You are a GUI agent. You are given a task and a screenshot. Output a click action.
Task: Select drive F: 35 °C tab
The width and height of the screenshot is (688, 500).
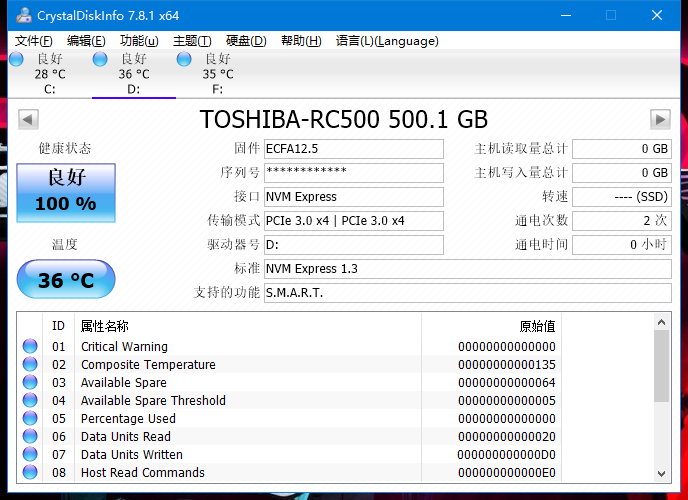(218, 74)
